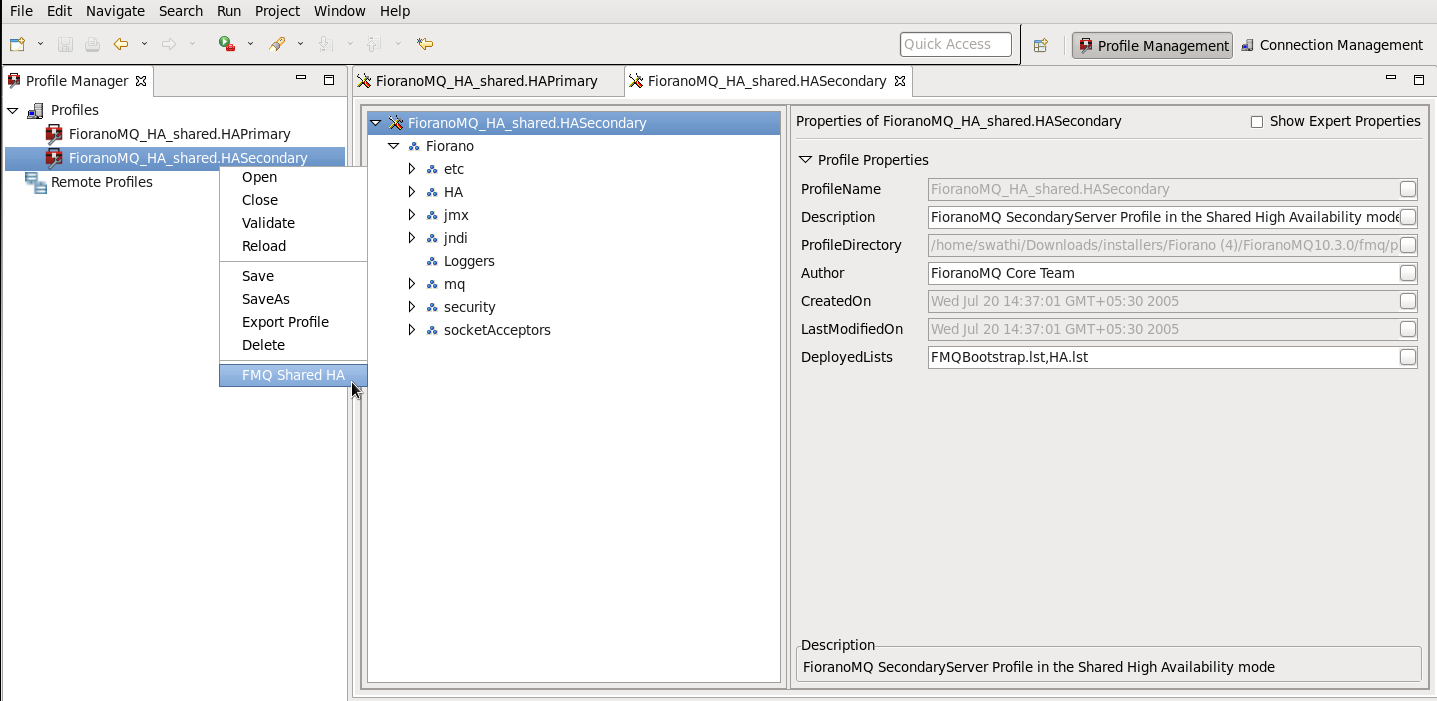Screen dimensions: 1437x701
Task: Click the Forward navigation arrow icon
Action: [x=169, y=44]
